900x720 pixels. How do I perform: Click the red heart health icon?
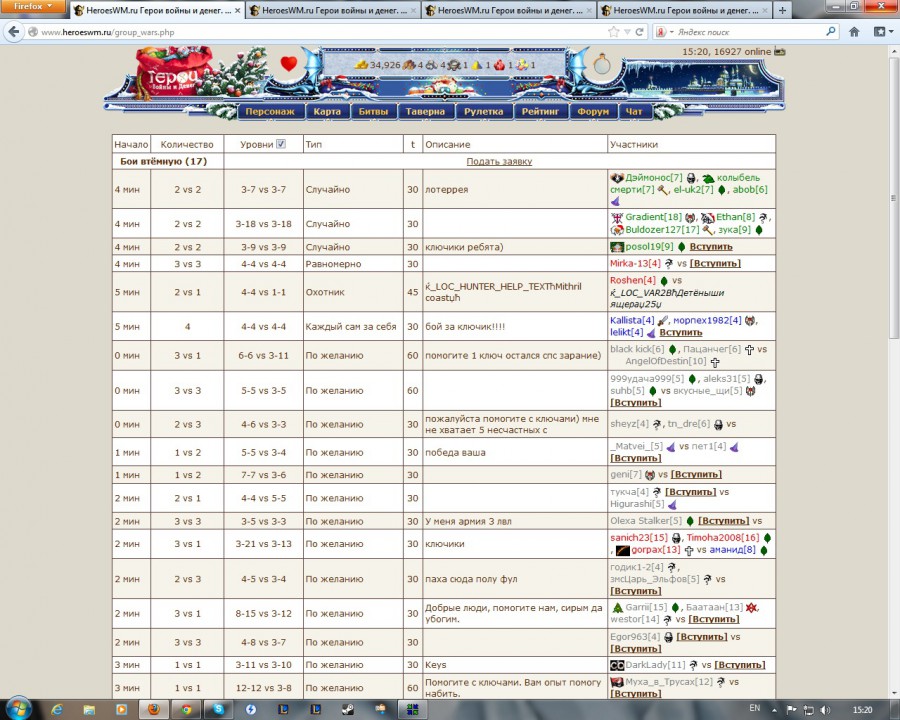point(289,63)
